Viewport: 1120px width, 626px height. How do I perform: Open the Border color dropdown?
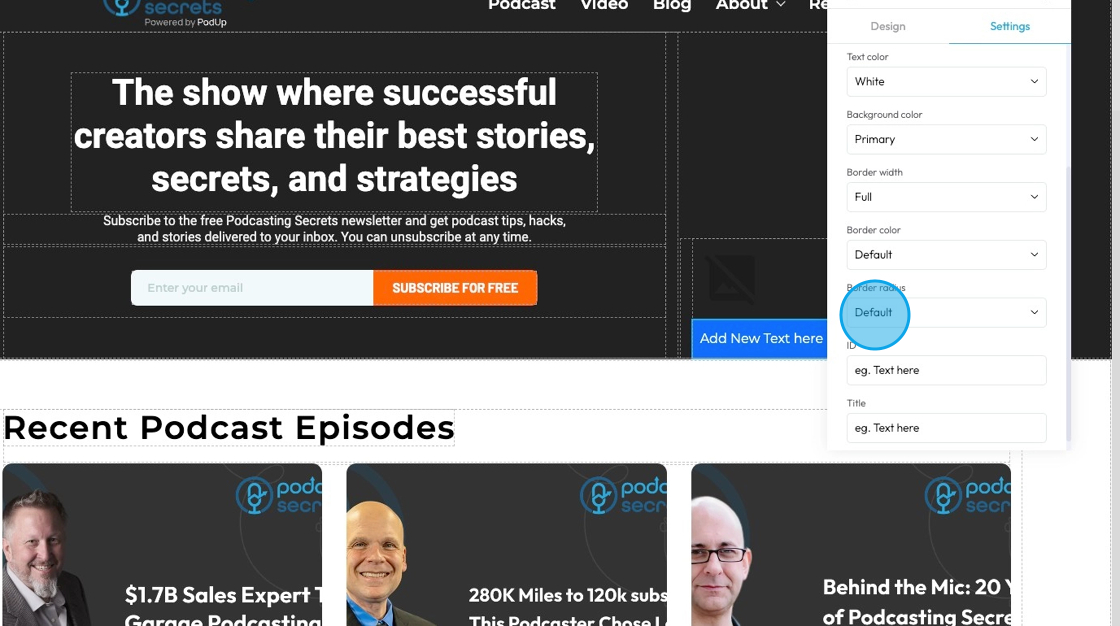point(946,255)
